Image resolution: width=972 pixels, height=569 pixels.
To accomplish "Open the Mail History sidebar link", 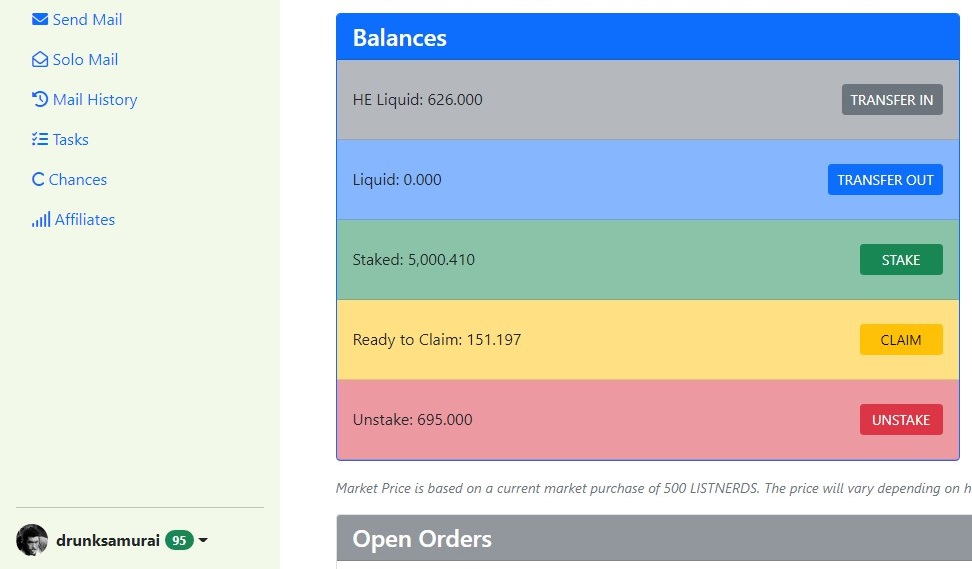I will (84, 99).
